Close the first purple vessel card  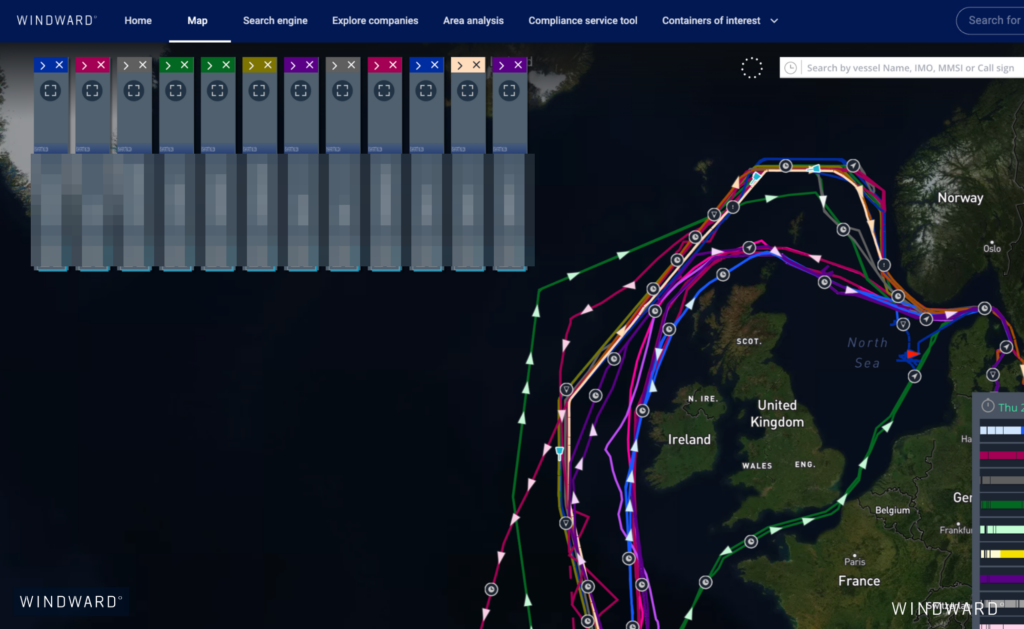coord(310,65)
